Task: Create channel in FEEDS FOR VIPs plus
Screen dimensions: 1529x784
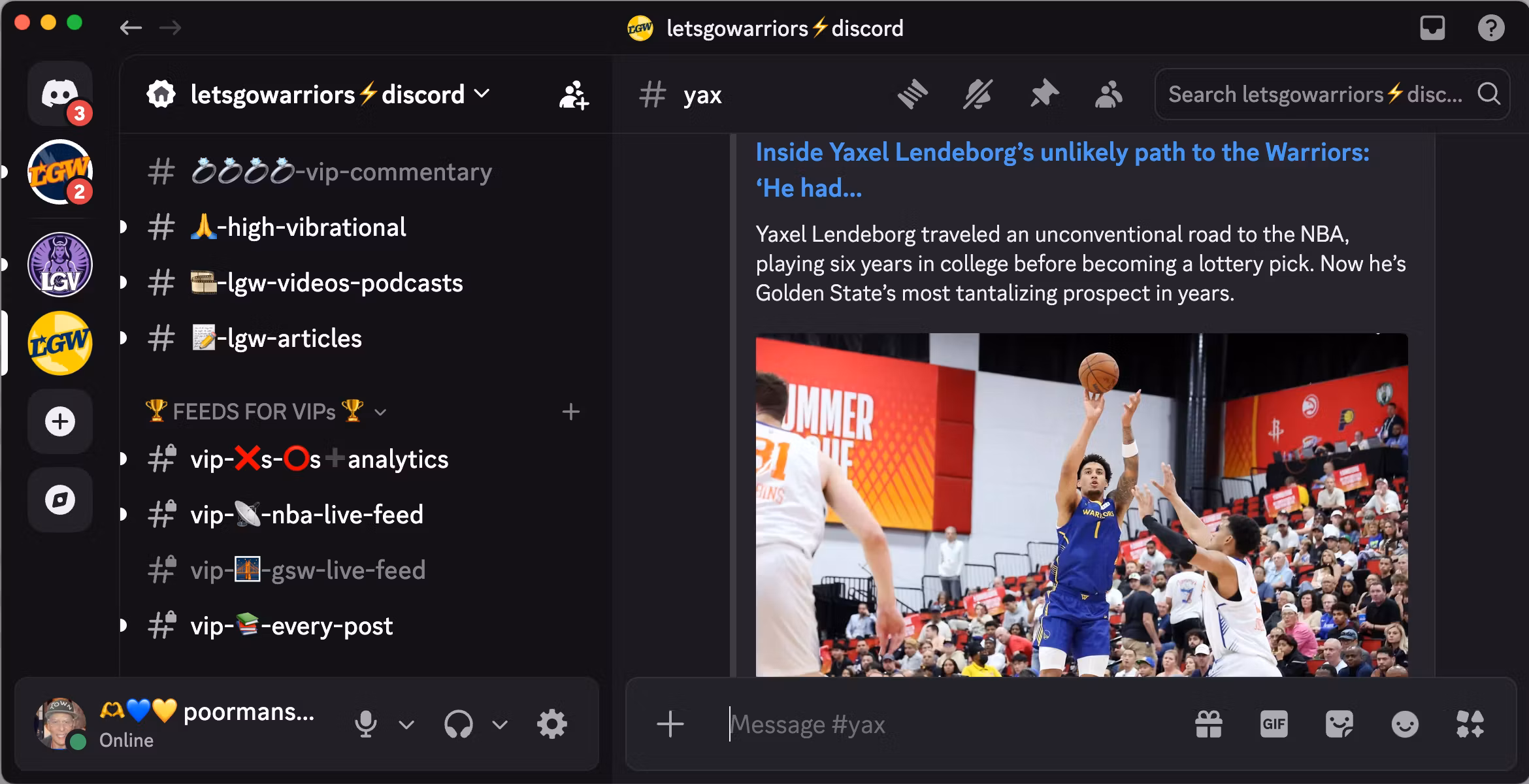Action: click(x=571, y=412)
